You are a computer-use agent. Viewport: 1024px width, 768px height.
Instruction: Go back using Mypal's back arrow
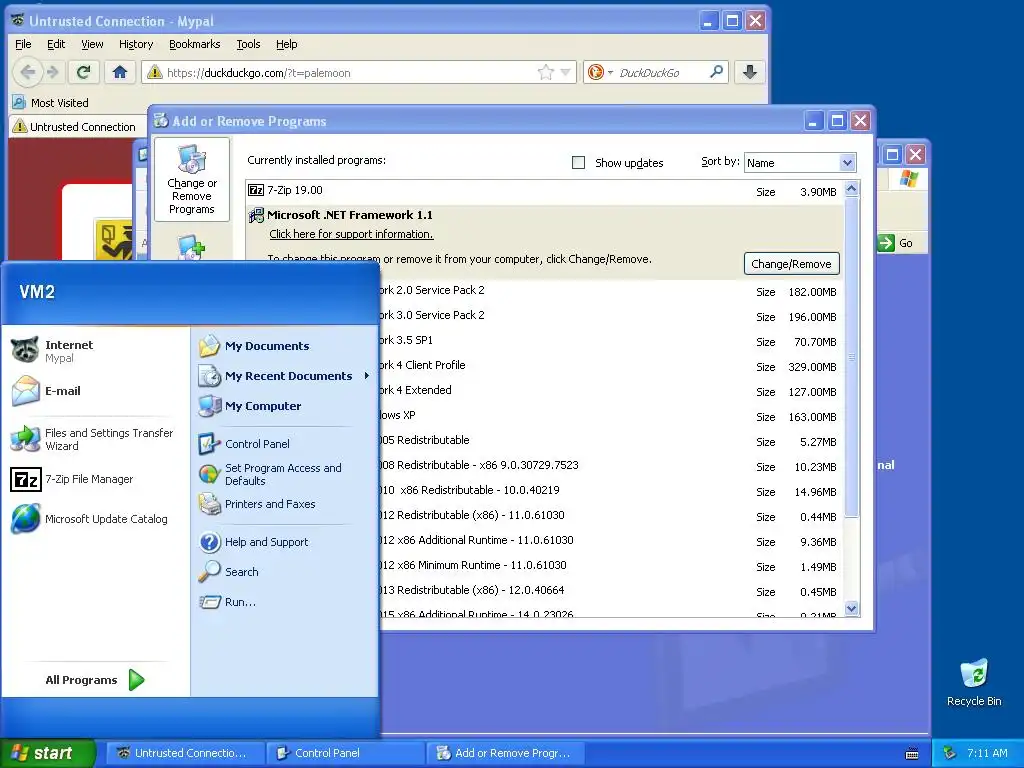27,72
